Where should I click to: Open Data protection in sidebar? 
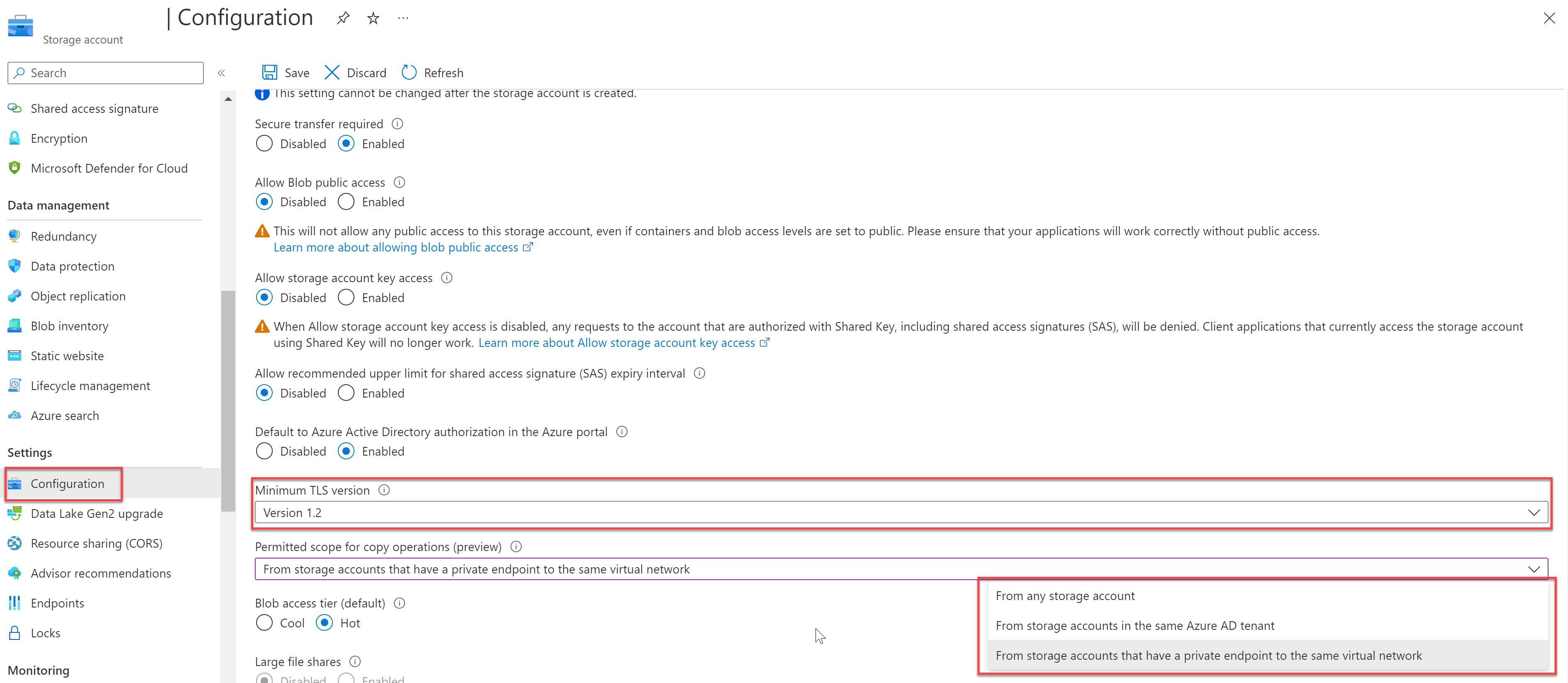click(x=73, y=266)
